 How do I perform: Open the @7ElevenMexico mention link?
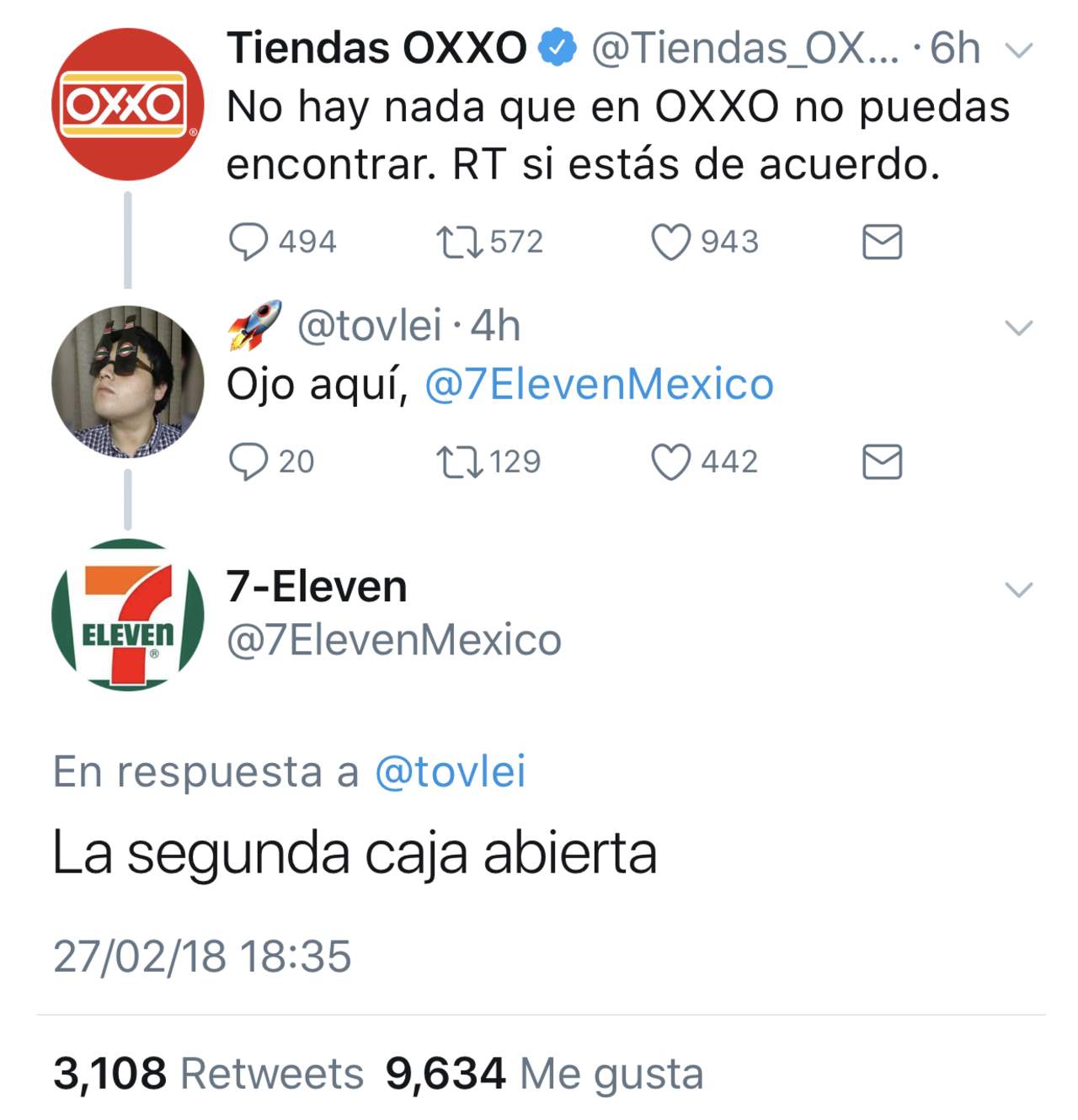[599, 385]
